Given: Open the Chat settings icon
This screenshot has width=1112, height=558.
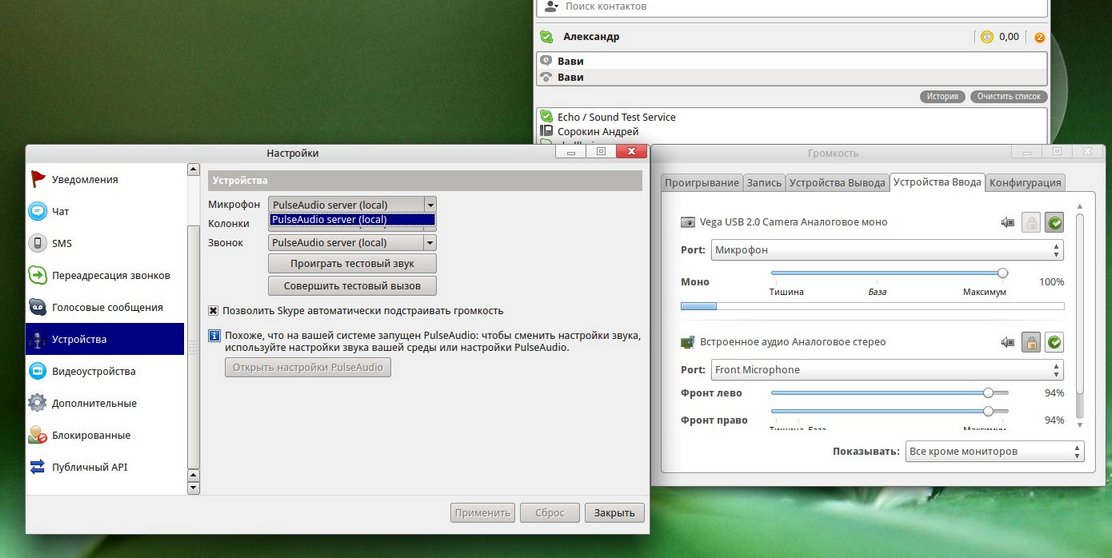Looking at the screenshot, I should [x=38, y=211].
